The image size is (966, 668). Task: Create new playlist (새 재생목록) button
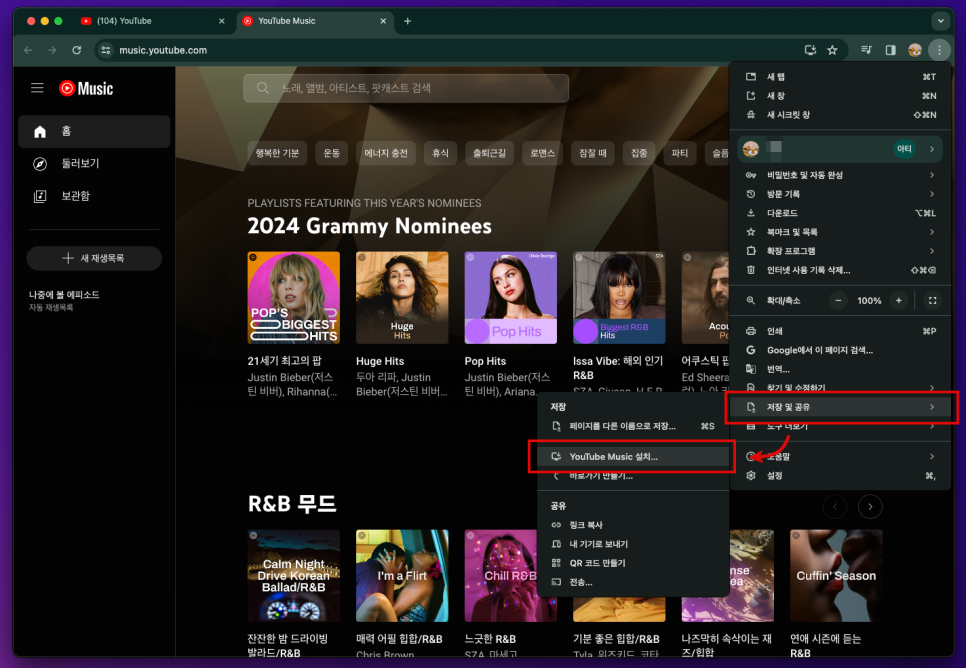point(94,258)
